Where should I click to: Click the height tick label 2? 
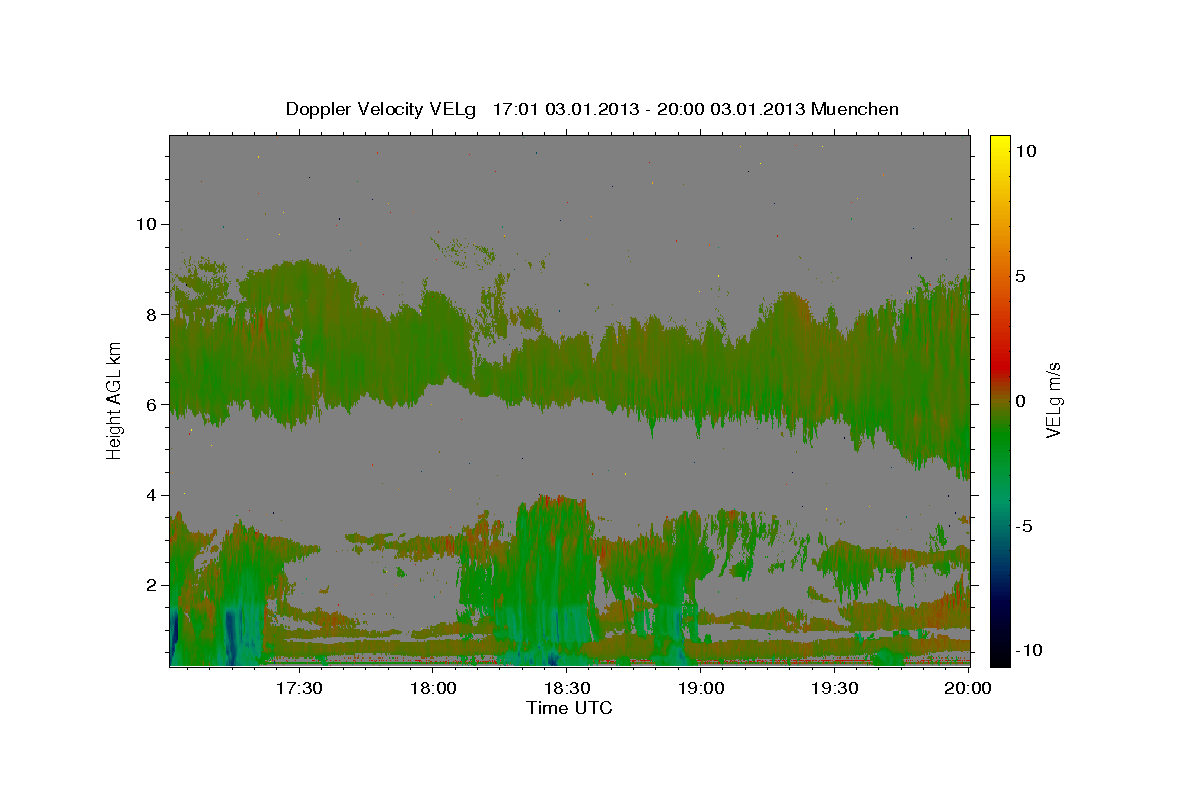150,585
